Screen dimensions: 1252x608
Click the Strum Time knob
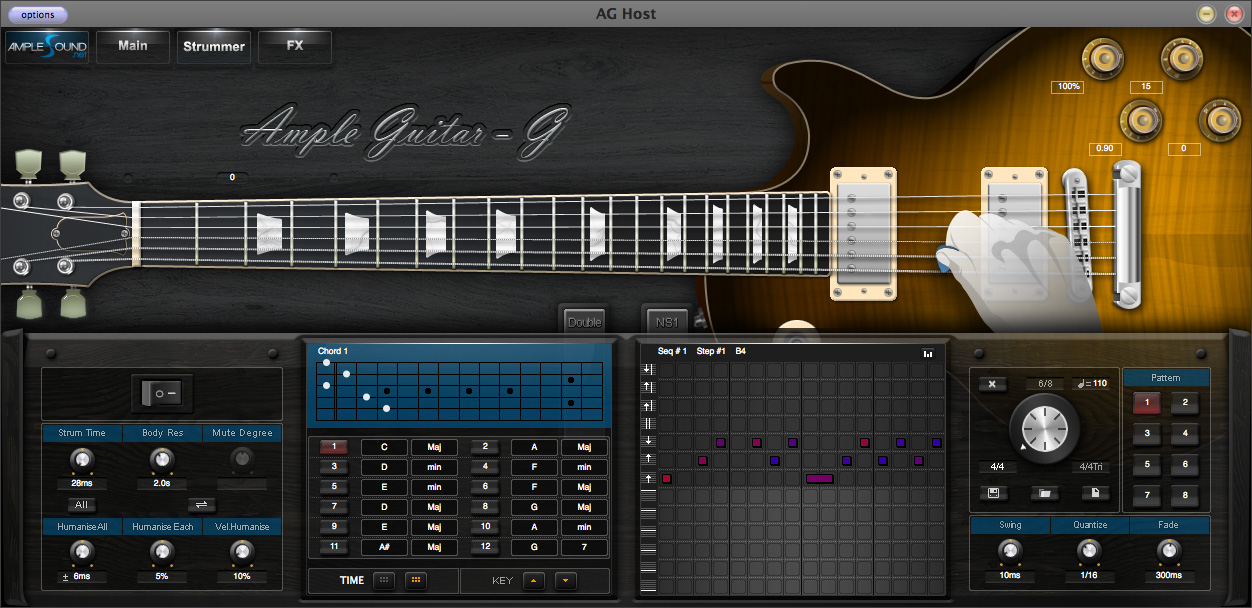click(82, 460)
